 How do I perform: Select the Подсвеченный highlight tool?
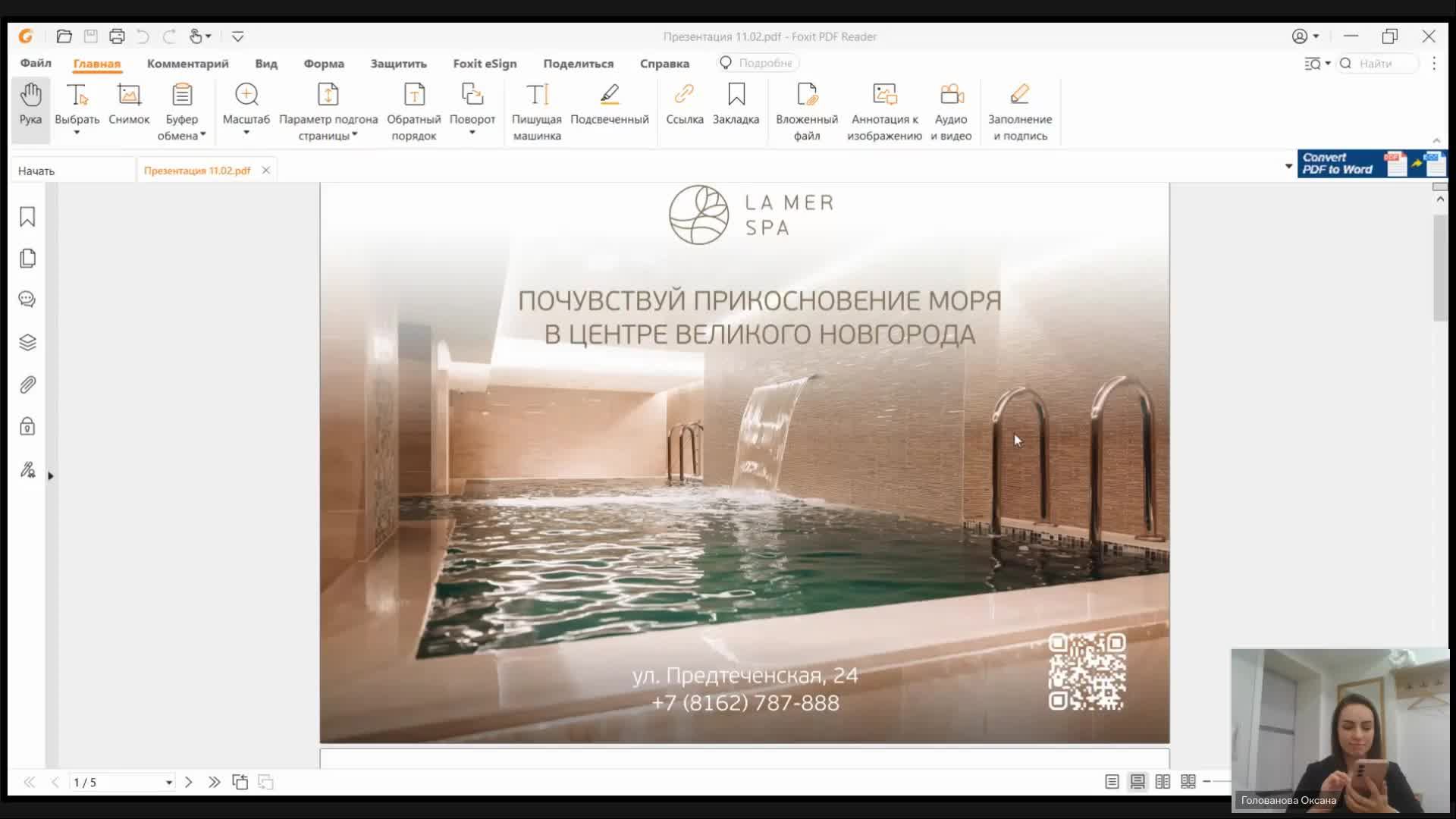point(609,103)
